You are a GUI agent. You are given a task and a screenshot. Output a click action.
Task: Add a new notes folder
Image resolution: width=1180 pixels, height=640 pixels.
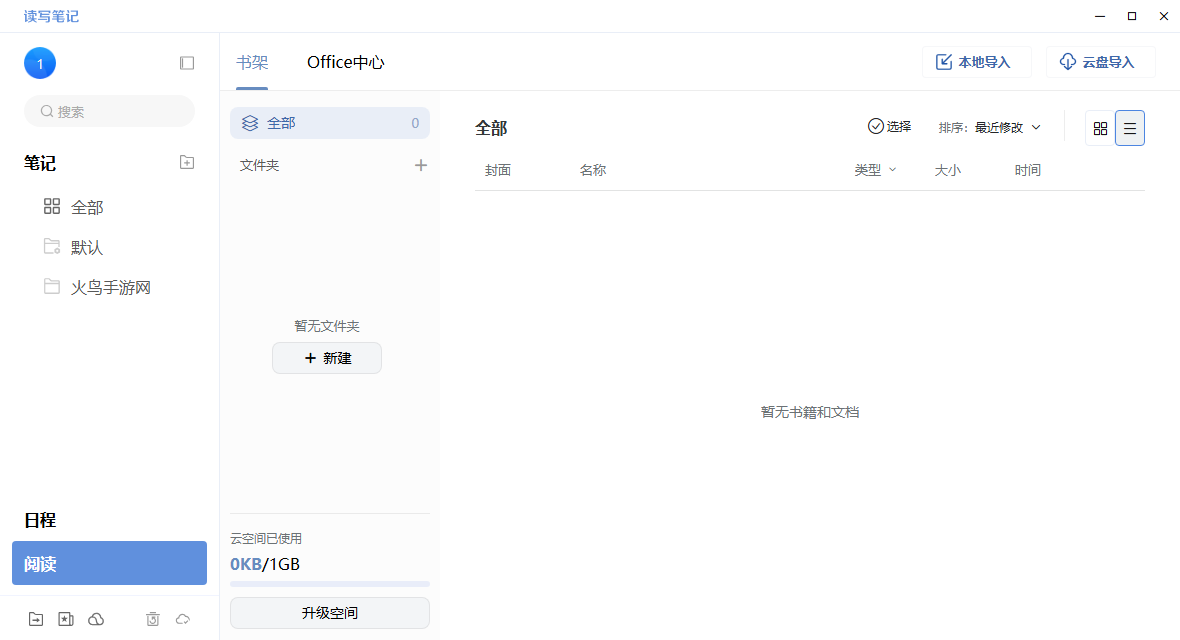tap(187, 163)
